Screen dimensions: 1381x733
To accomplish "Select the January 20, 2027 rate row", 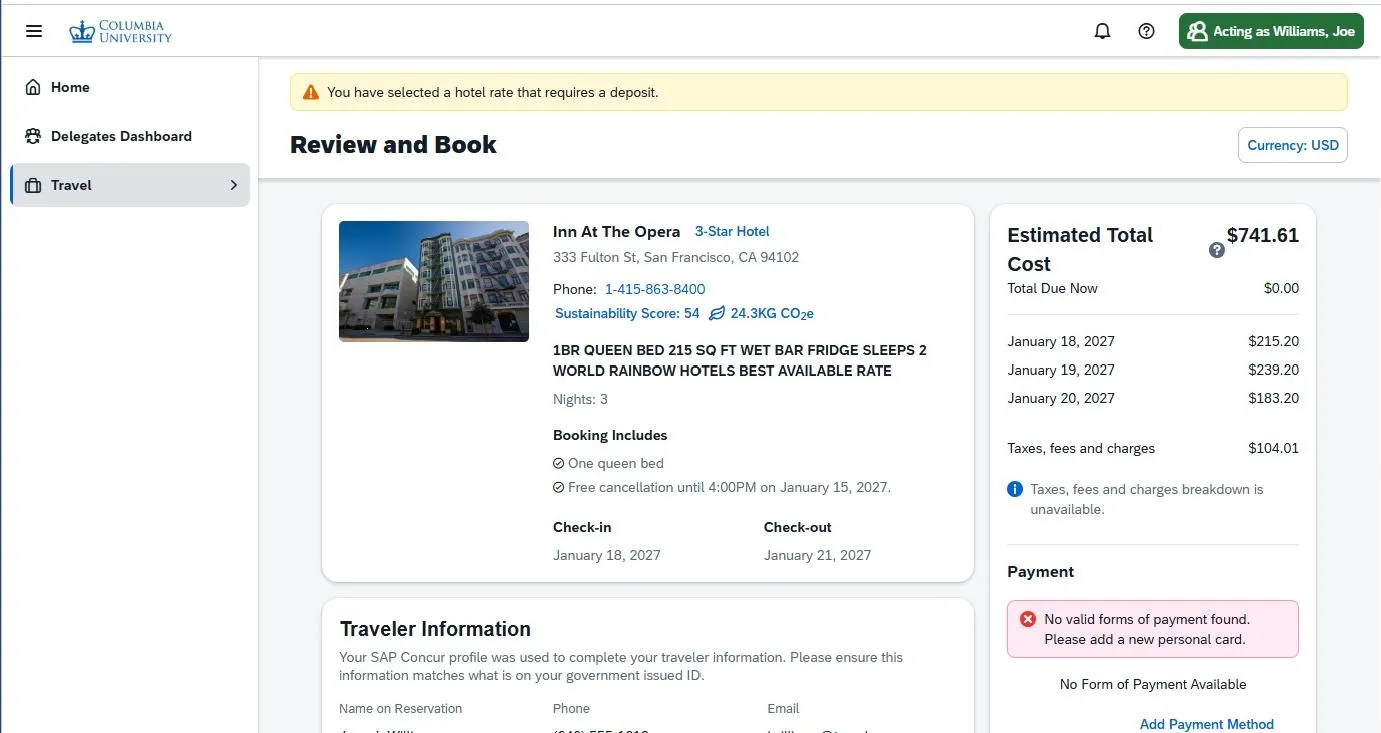I will 1153,398.
